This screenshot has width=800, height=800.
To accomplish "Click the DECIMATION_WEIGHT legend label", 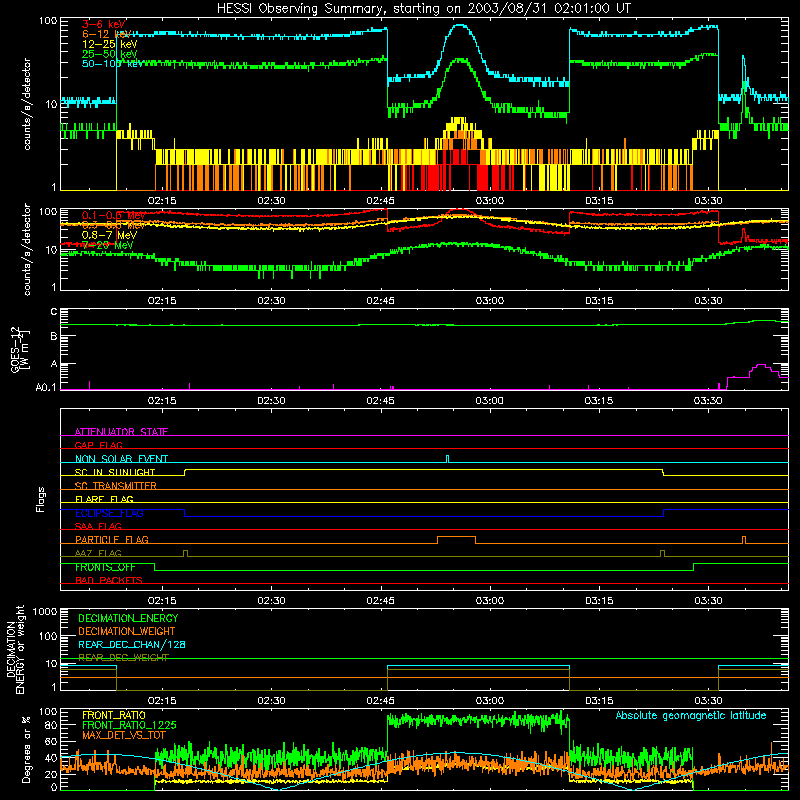I will (x=127, y=631).
